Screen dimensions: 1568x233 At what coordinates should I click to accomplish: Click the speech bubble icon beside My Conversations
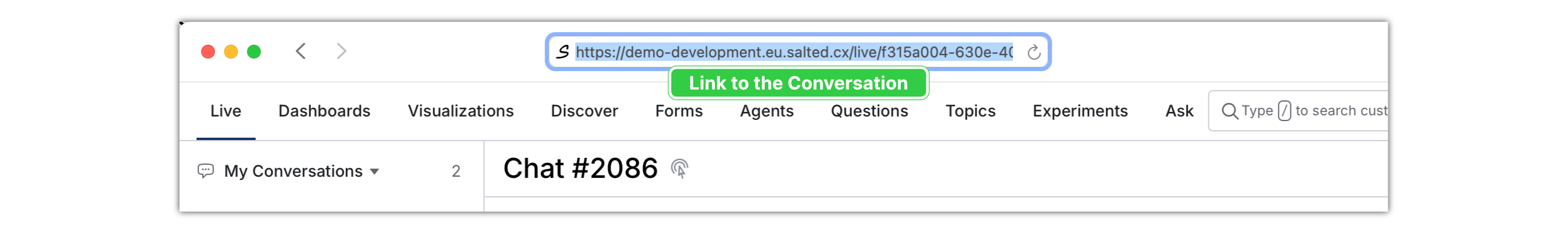point(206,171)
